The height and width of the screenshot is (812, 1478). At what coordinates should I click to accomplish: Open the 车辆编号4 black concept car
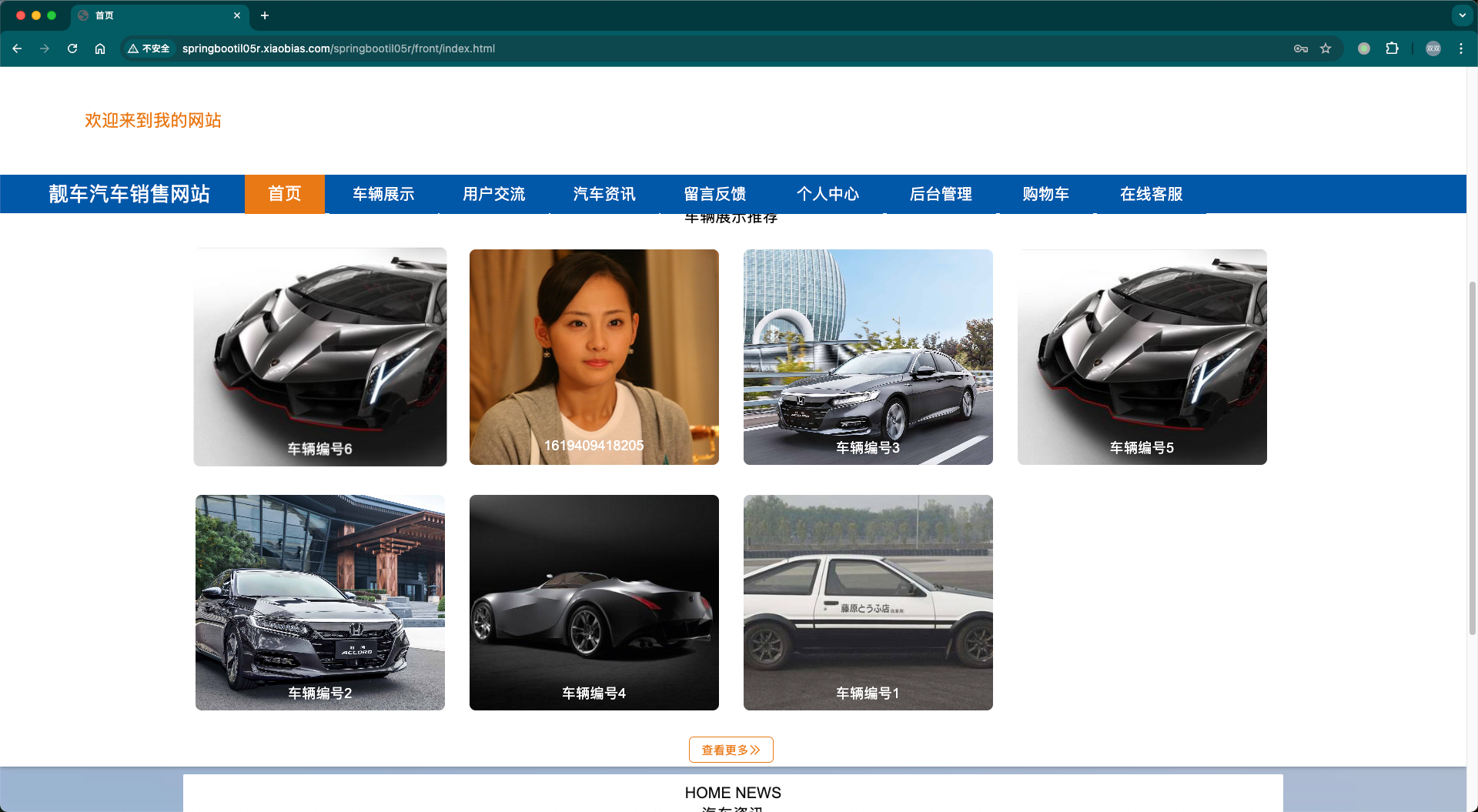click(x=594, y=603)
